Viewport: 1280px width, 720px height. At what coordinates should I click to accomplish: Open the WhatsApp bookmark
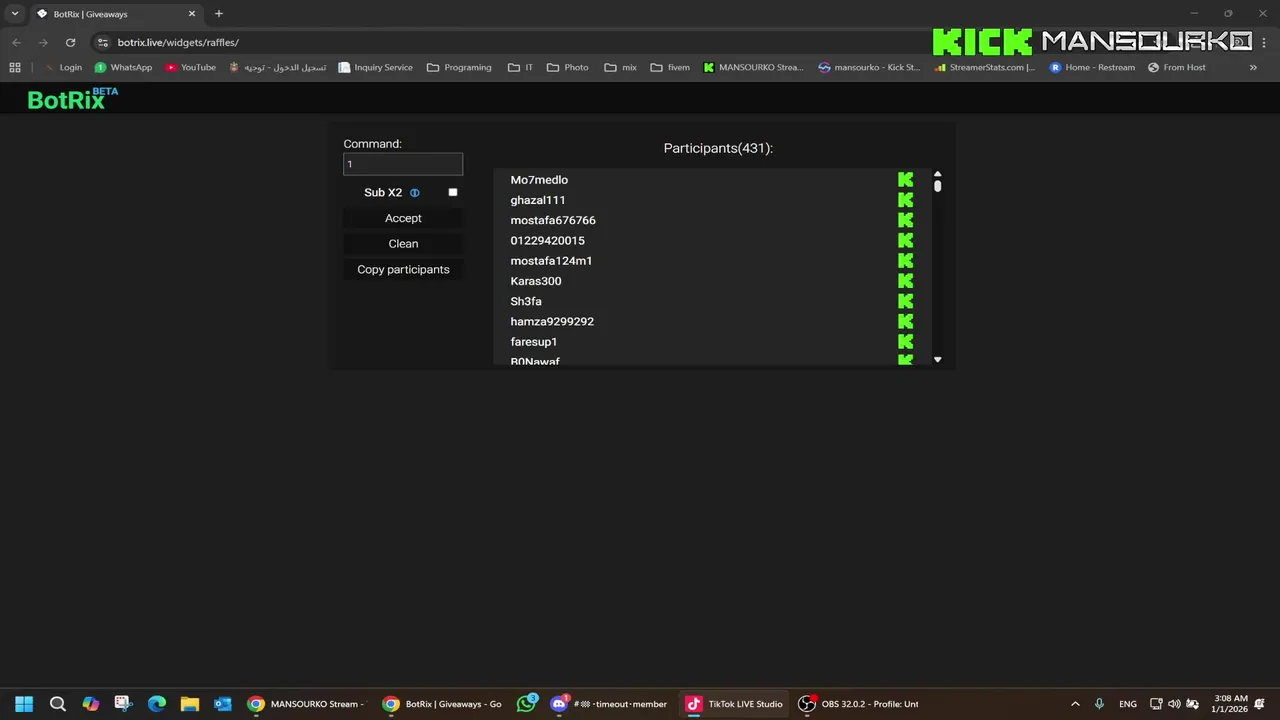(x=123, y=67)
